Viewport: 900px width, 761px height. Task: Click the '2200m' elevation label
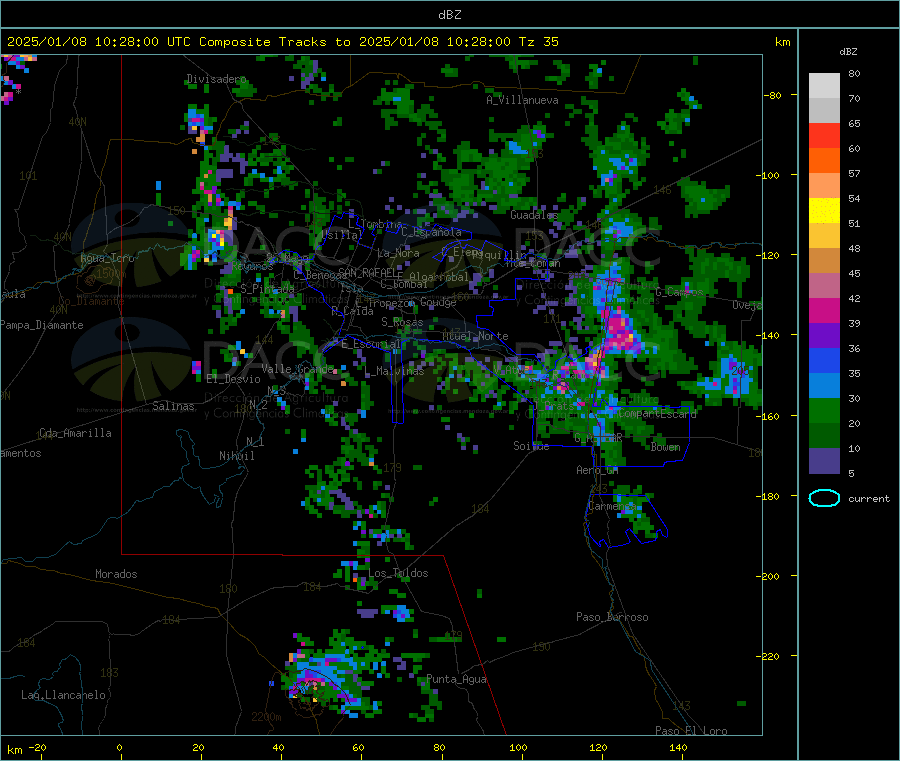tap(266, 717)
